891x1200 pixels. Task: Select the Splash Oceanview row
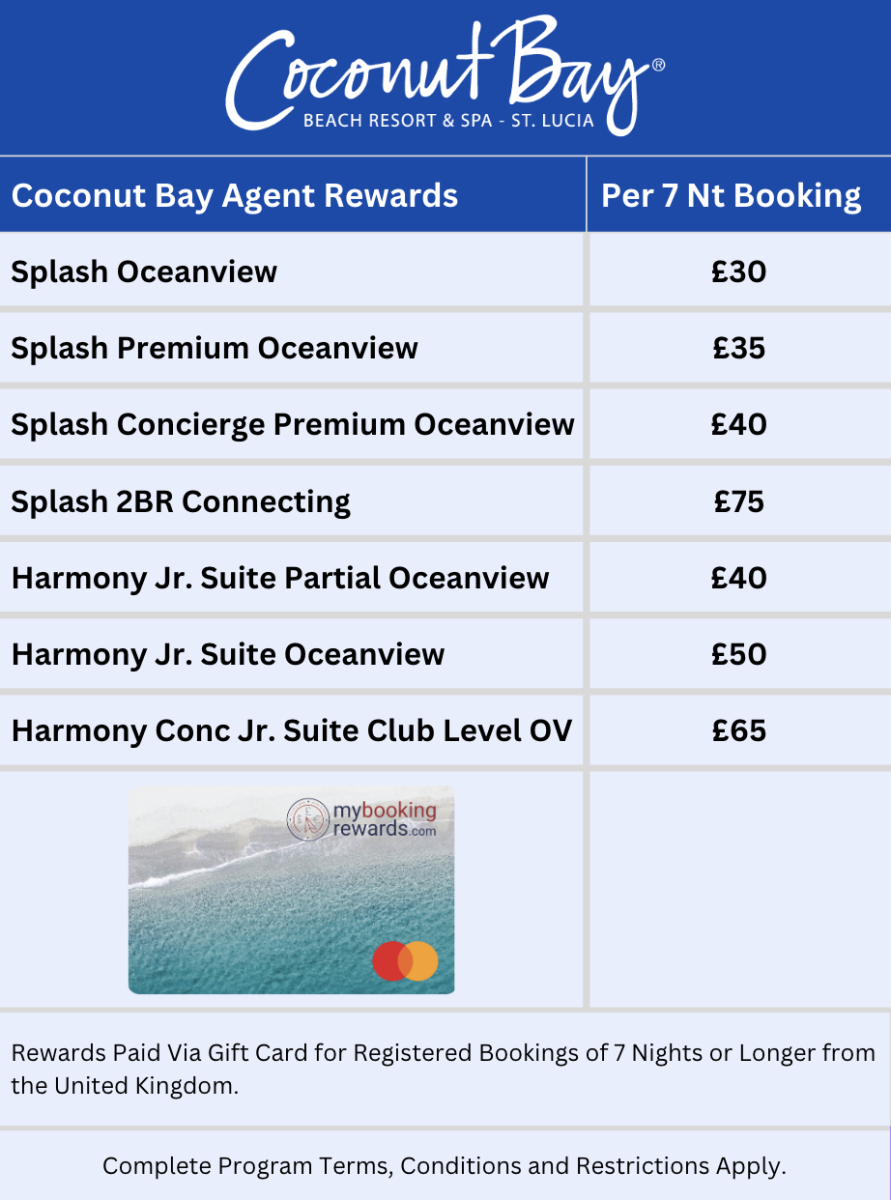pos(445,271)
